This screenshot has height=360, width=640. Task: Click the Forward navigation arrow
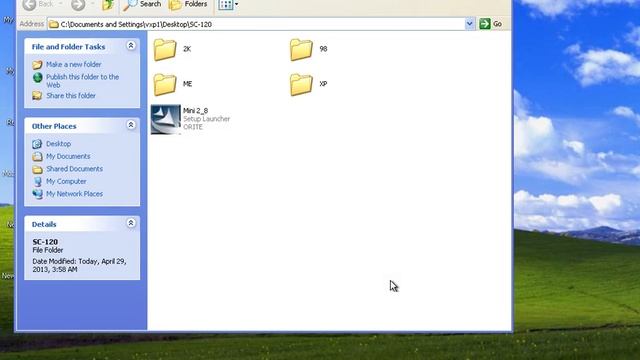click(x=78, y=4)
